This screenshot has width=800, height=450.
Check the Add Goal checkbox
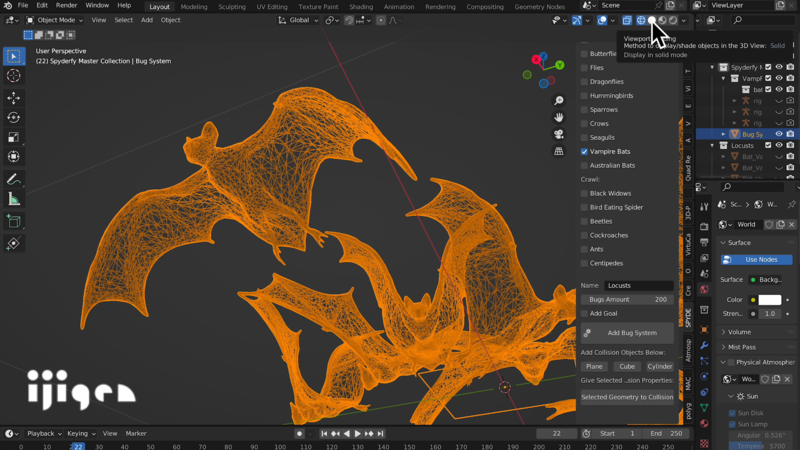(x=584, y=313)
